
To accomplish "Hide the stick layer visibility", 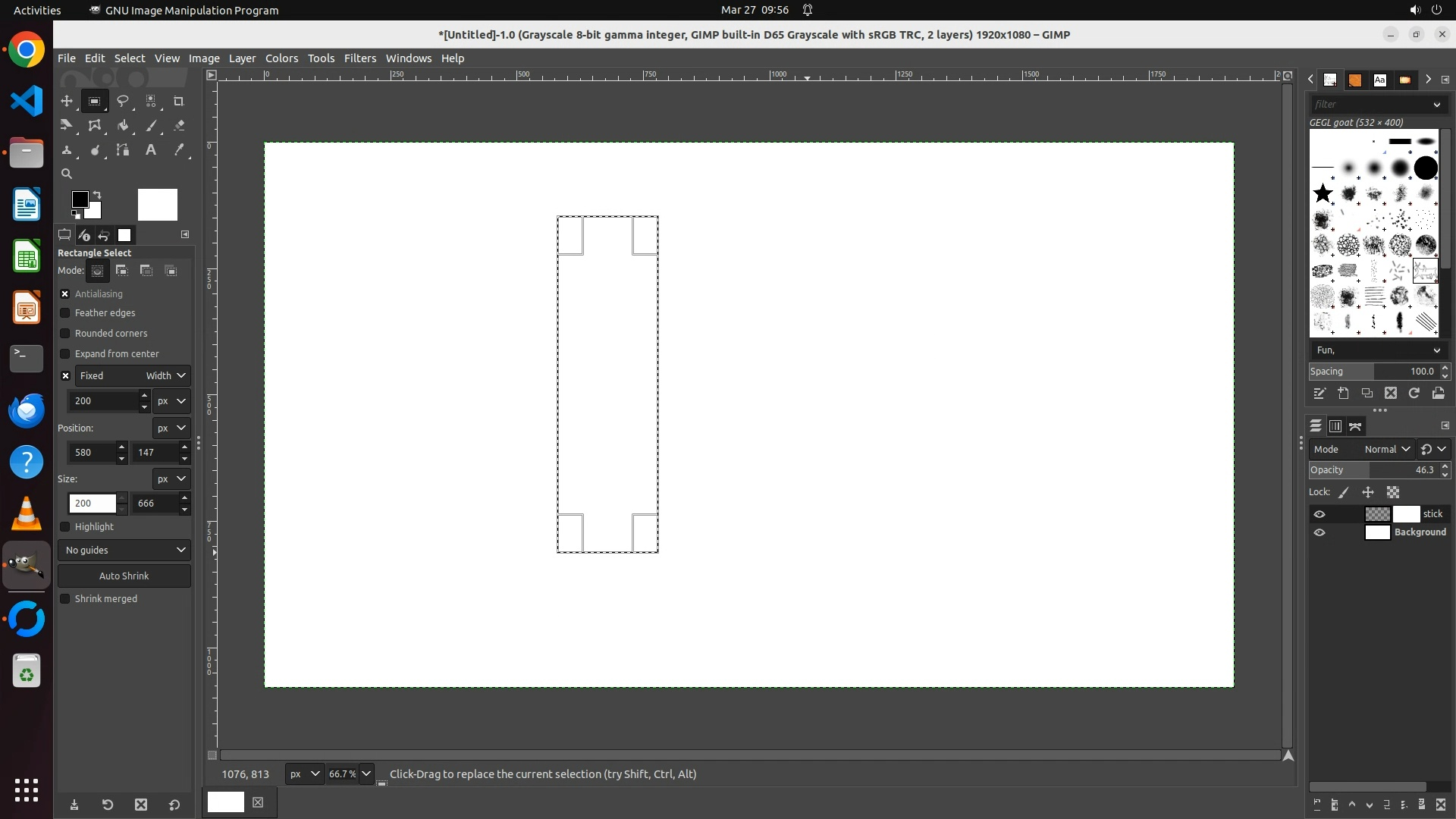I will point(1319,514).
